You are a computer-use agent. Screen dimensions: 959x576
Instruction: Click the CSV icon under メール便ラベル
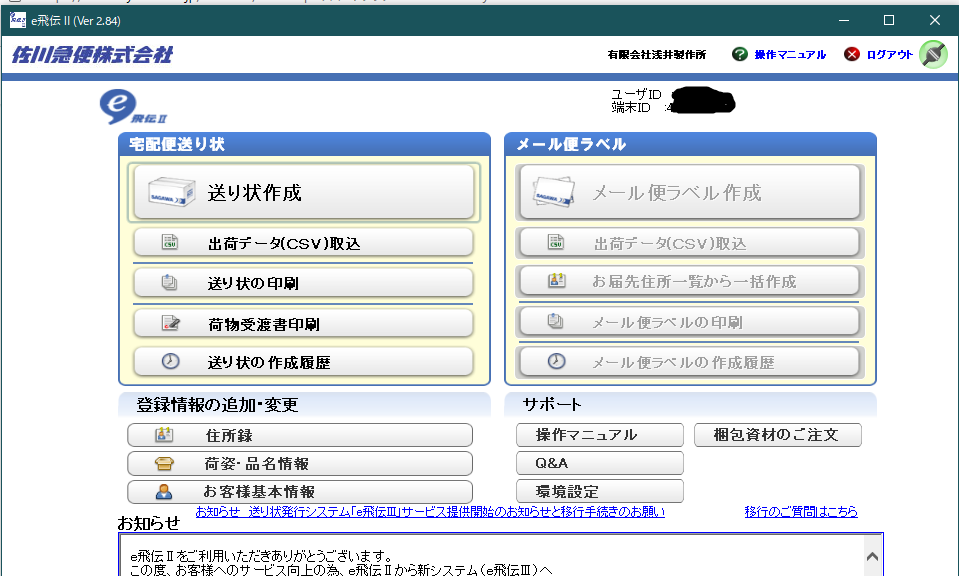(x=556, y=242)
